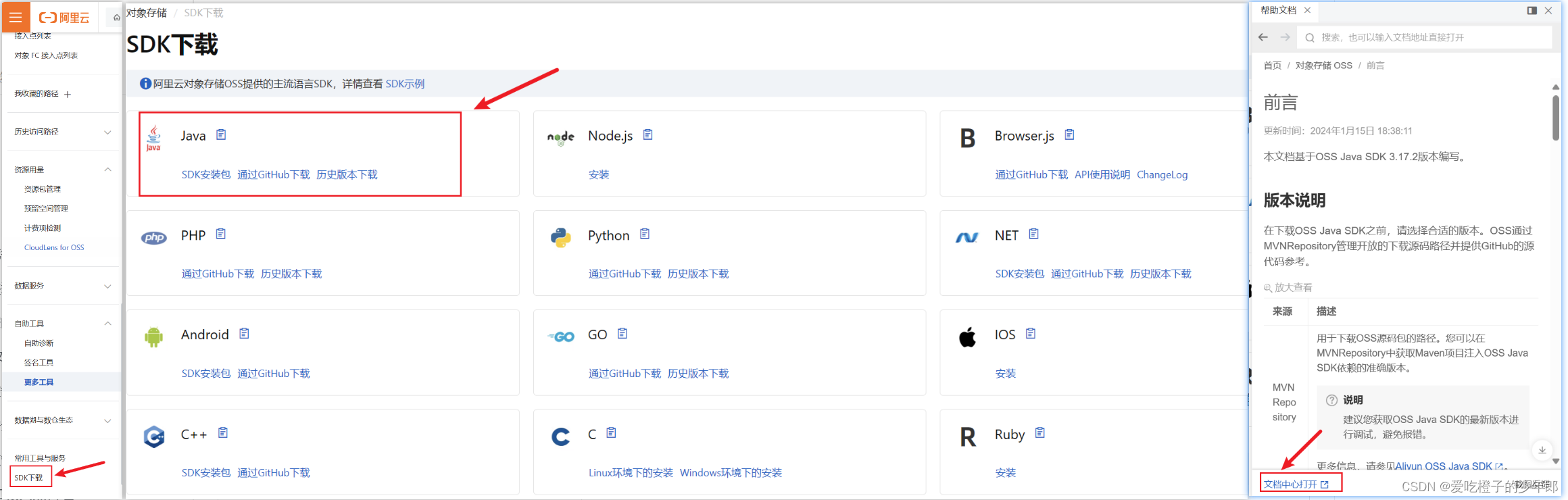Click 对象存储 OSS in help doc breadcrumb
Image resolution: width=1568 pixels, height=500 pixels.
1323,66
